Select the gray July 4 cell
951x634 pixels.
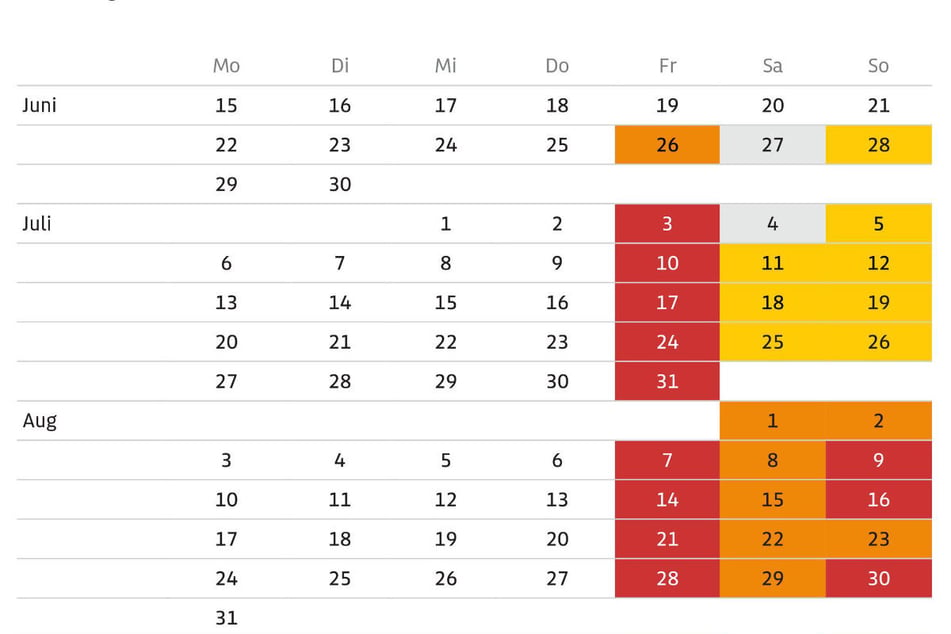(x=773, y=224)
